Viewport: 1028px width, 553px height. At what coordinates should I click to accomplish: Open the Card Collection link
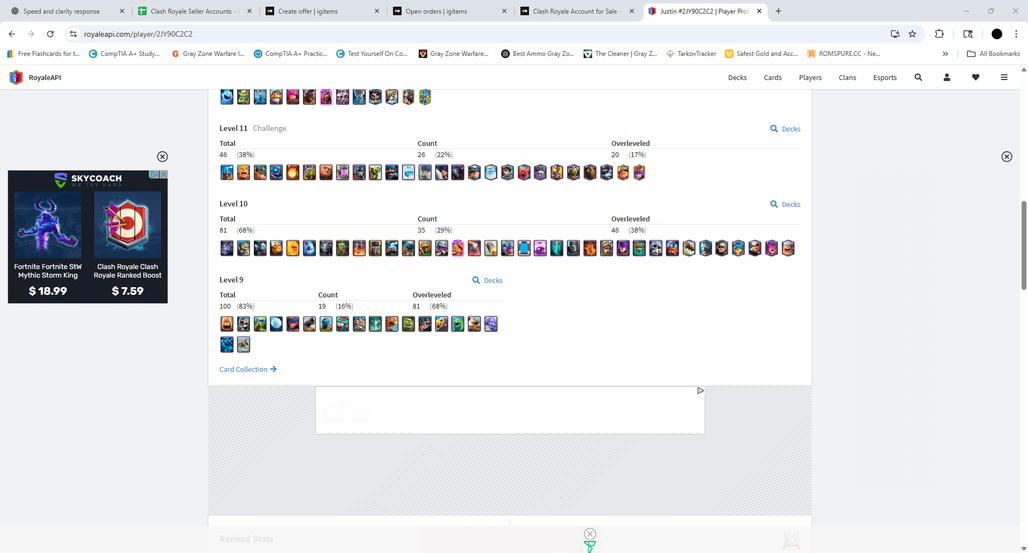point(248,369)
